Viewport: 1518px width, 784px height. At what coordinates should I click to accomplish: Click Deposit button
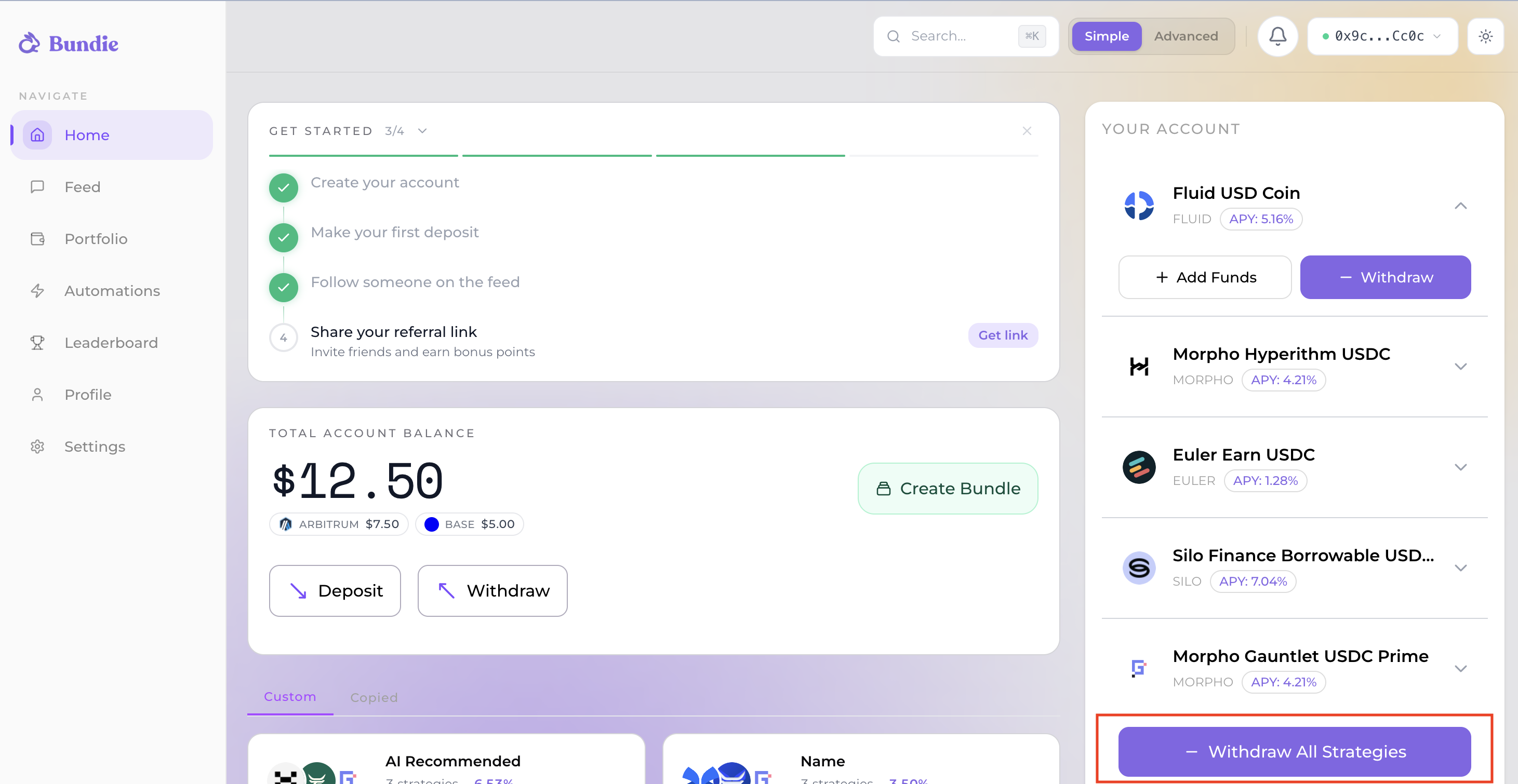click(335, 590)
